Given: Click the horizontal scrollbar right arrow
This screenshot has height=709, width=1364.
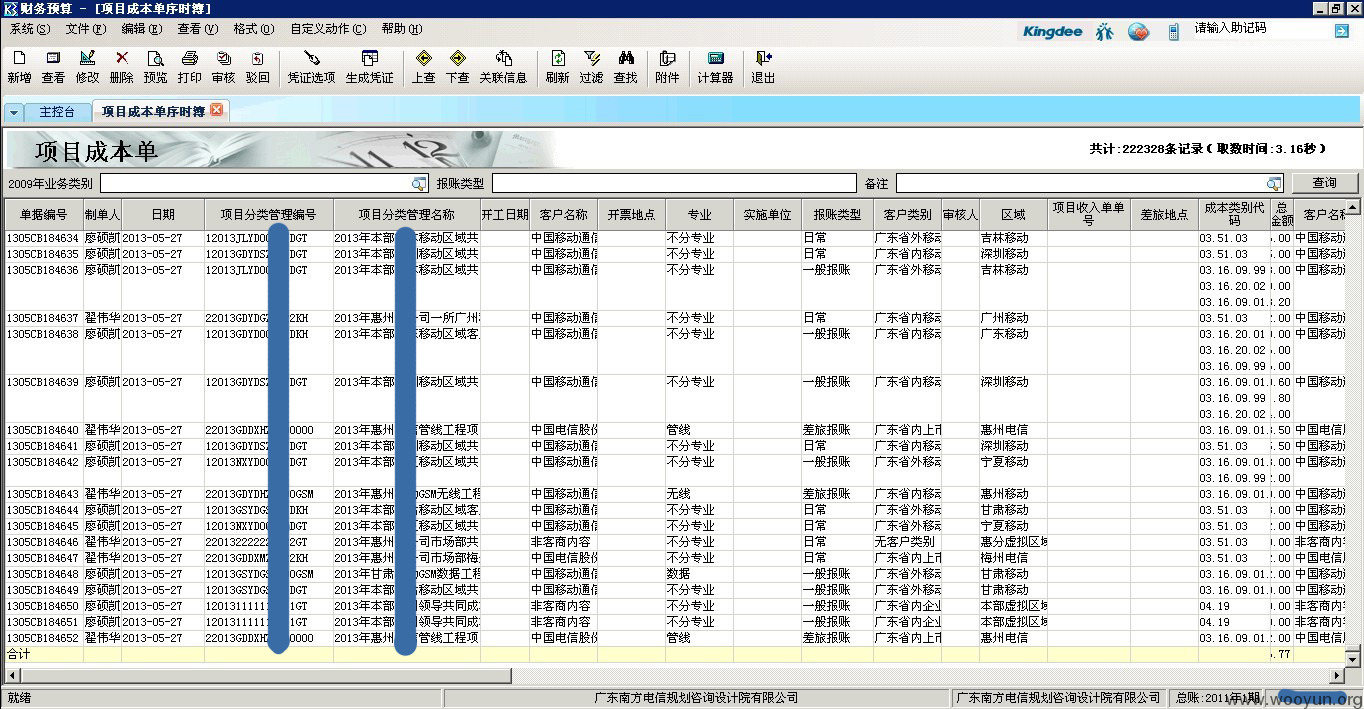Looking at the screenshot, I should coord(1337,676).
